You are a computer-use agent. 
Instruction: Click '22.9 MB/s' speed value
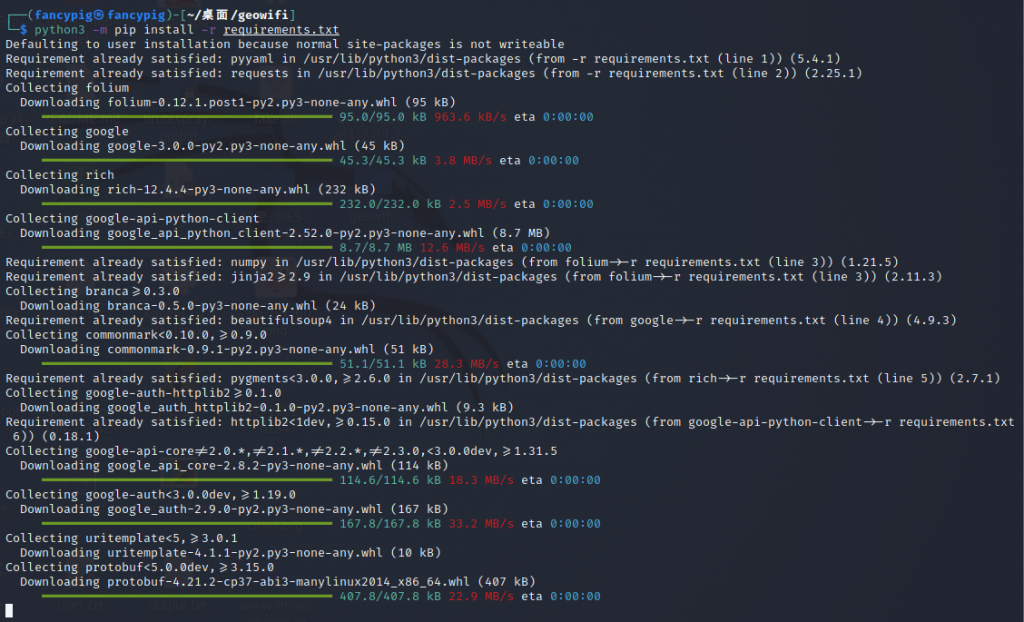[481, 597]
